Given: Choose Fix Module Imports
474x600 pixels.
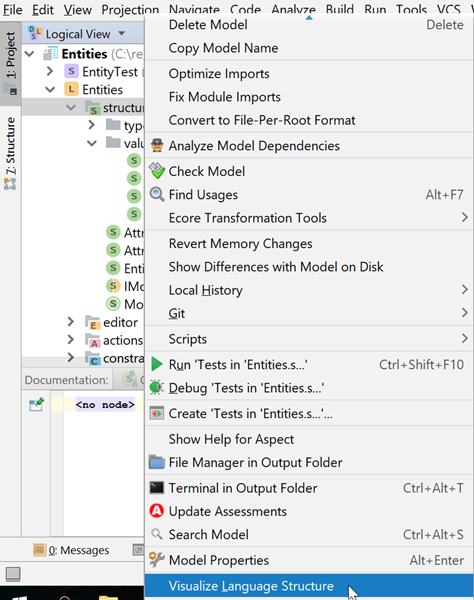Looking at the screenshot, I should (309, 97).
